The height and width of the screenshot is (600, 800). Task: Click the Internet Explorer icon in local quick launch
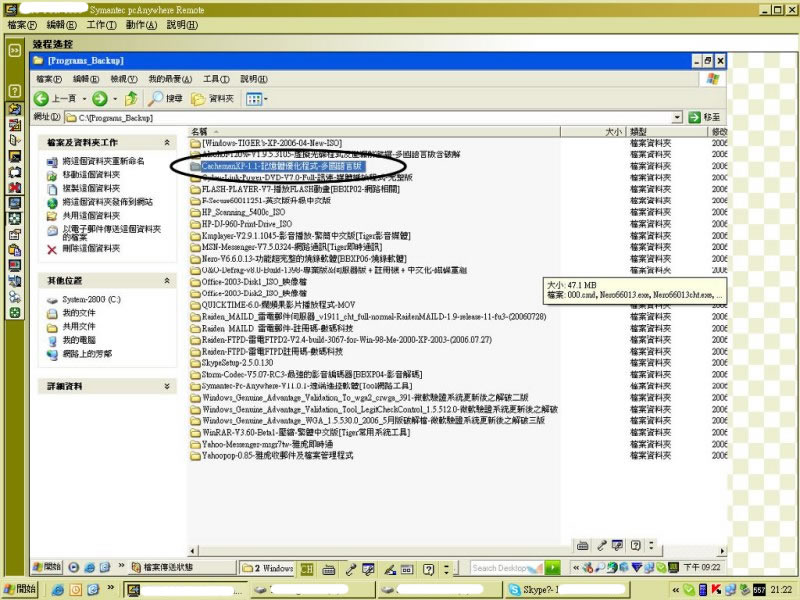point(58,590)
